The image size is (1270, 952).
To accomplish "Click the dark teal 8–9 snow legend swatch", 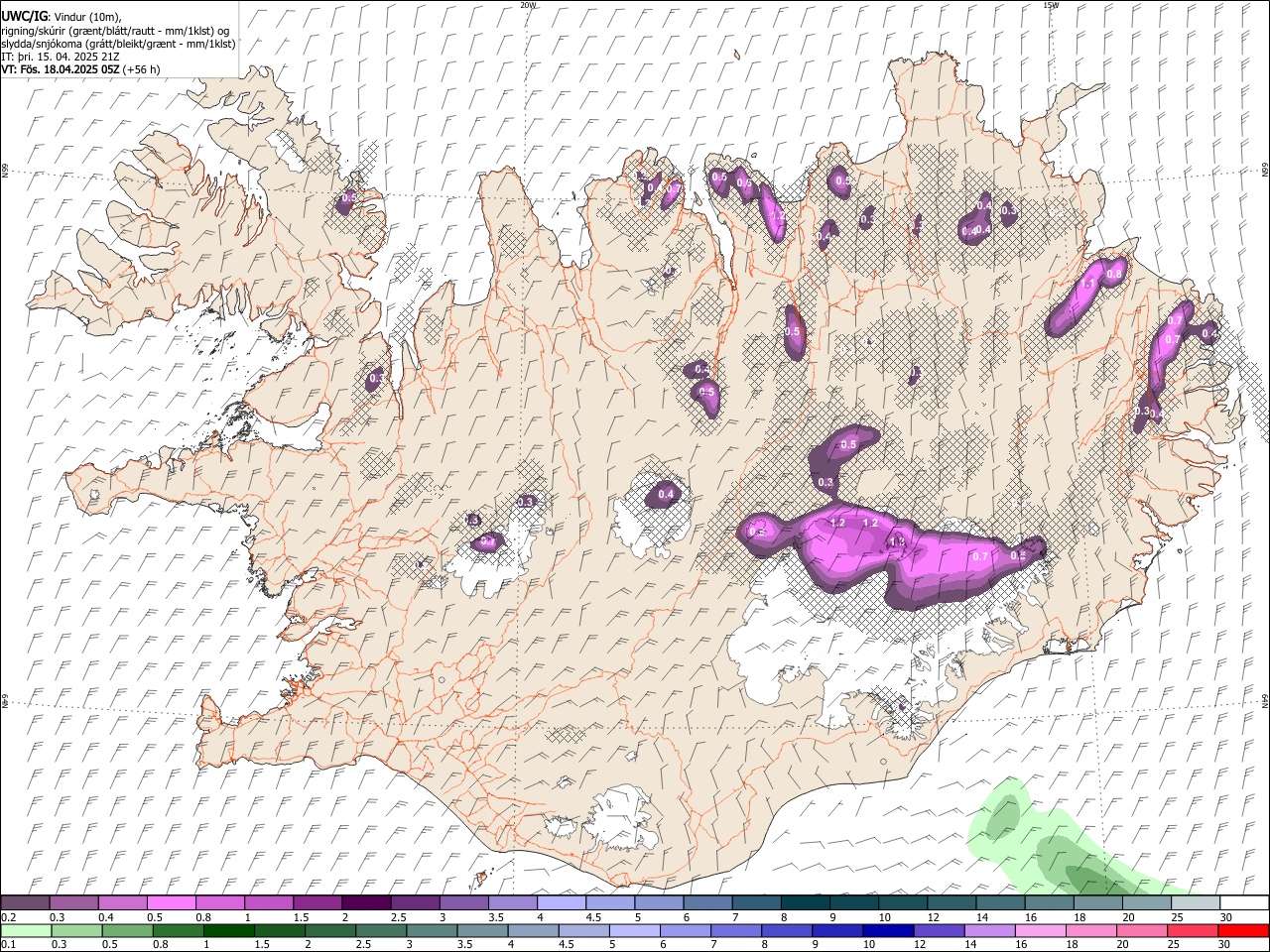I will [805, 903].
